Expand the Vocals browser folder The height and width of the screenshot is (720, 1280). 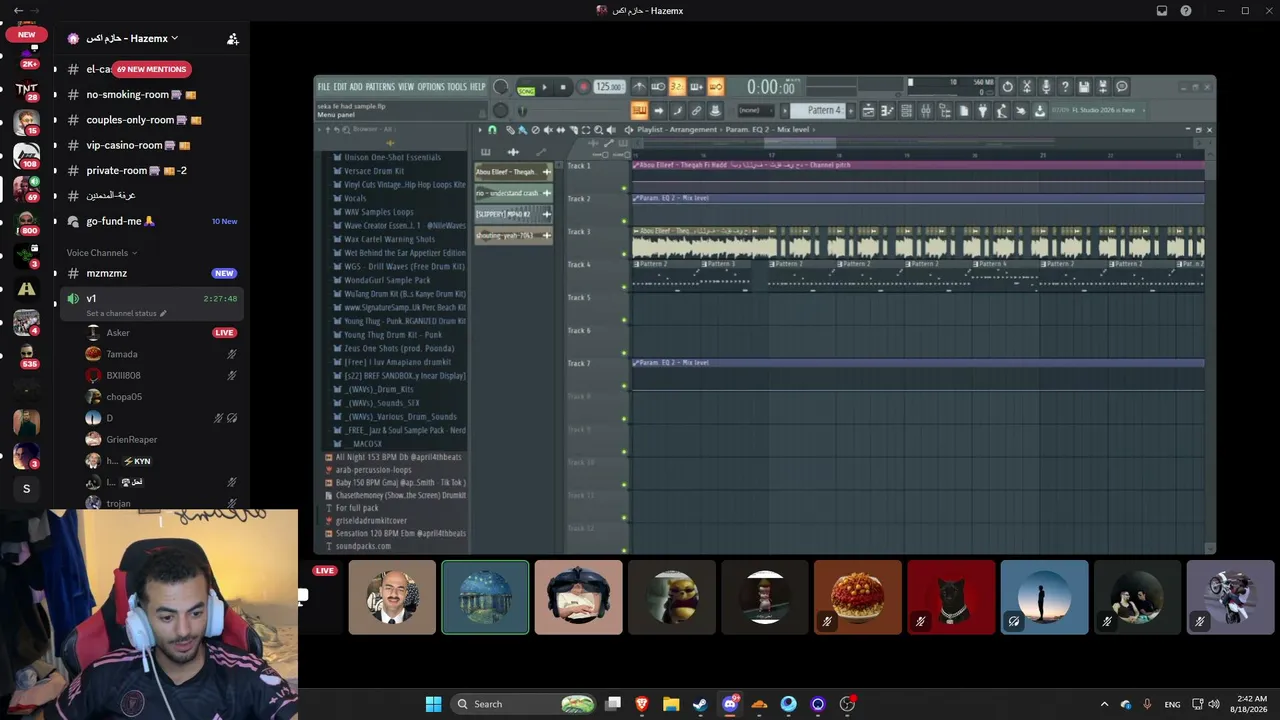pyautogui.click(x=355, y=198)
